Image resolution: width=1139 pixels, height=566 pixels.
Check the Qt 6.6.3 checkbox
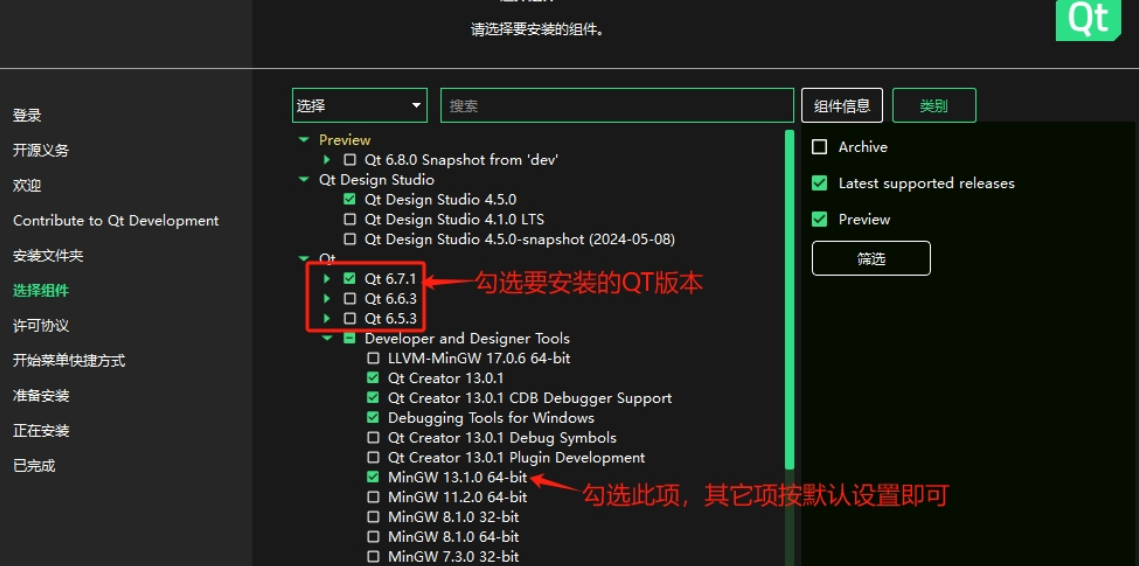tap(350, 298)
